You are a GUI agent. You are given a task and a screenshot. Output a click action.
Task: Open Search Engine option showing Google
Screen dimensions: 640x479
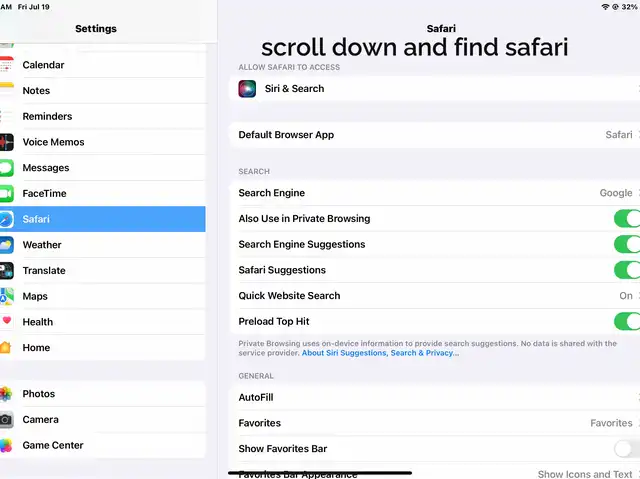(436, 193)
